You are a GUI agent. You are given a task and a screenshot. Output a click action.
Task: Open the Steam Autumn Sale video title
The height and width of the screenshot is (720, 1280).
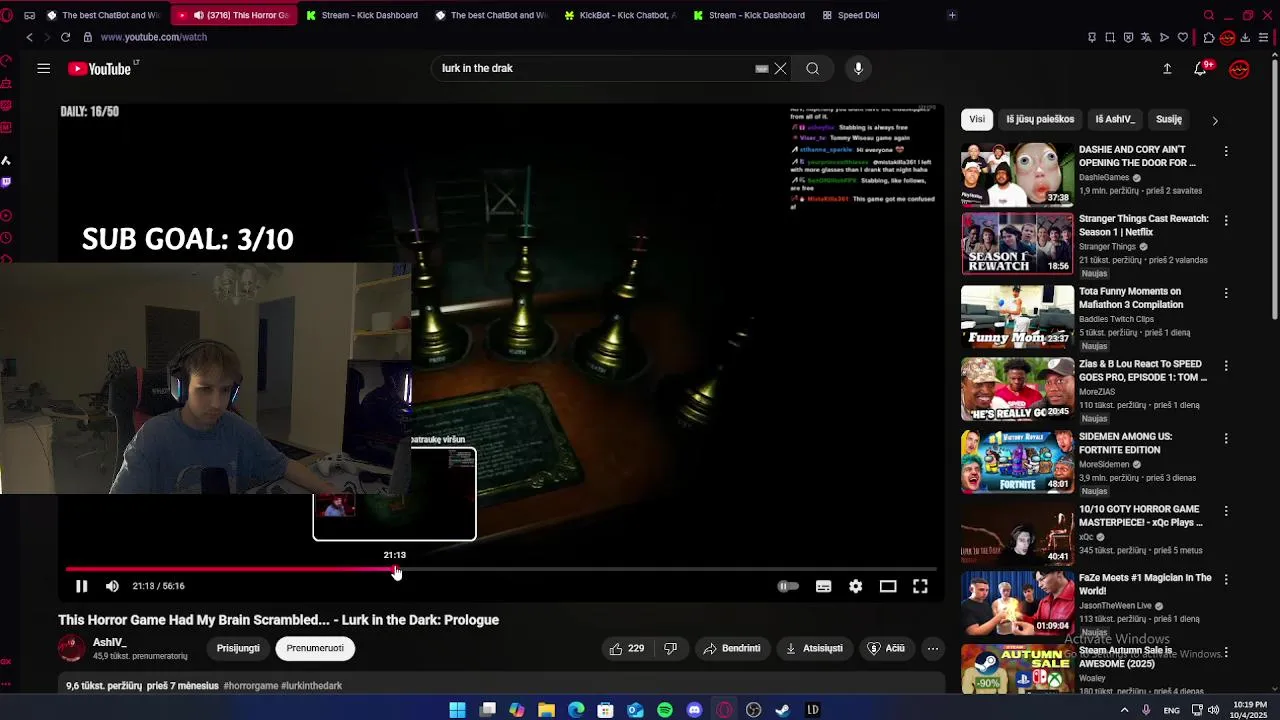click(1126, 657)
